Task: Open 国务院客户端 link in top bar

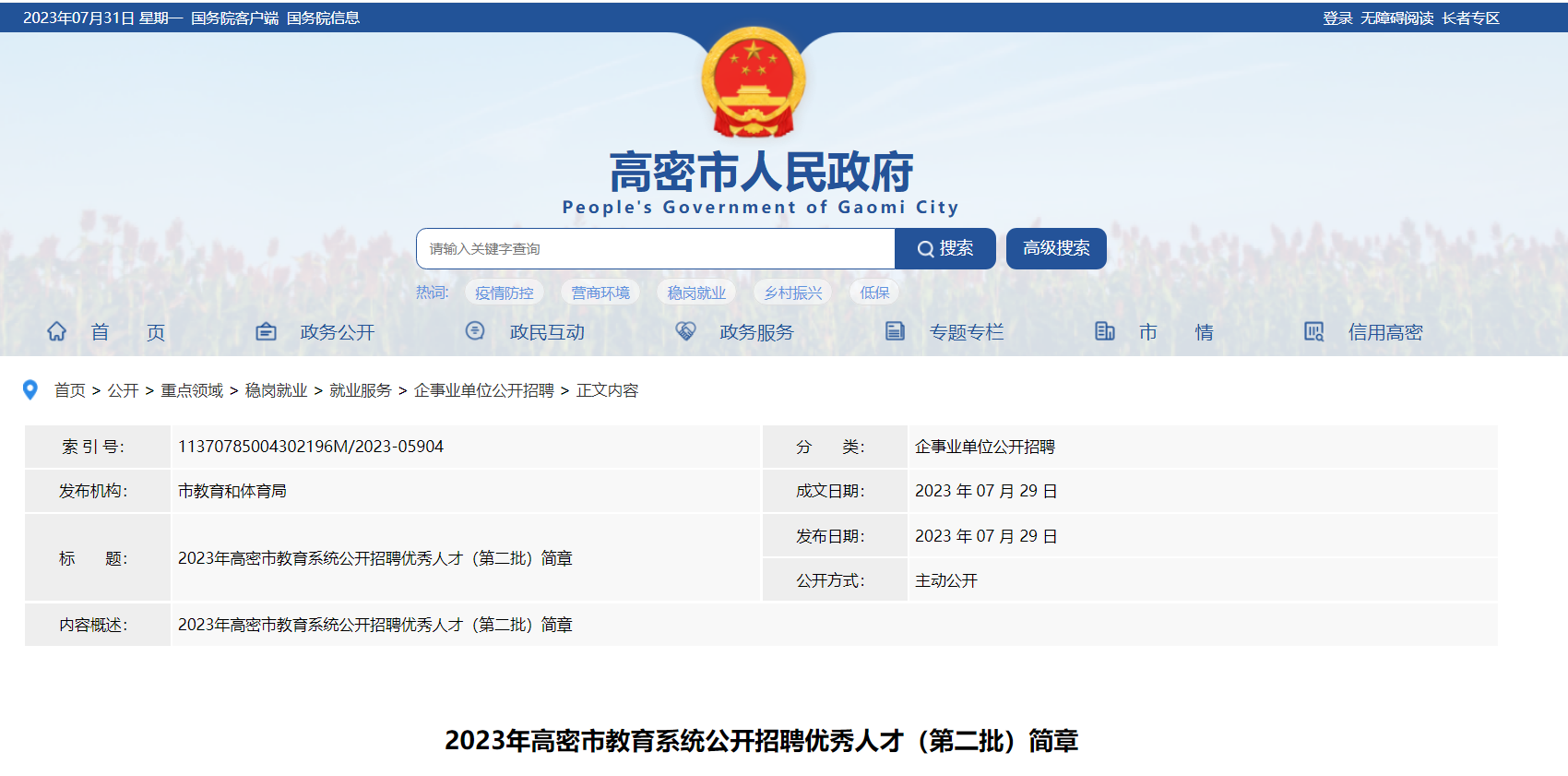Action: tap(235, 18)
